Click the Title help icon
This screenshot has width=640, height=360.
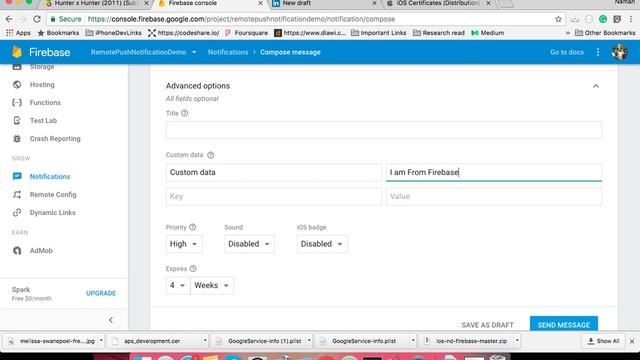point(184,113)
